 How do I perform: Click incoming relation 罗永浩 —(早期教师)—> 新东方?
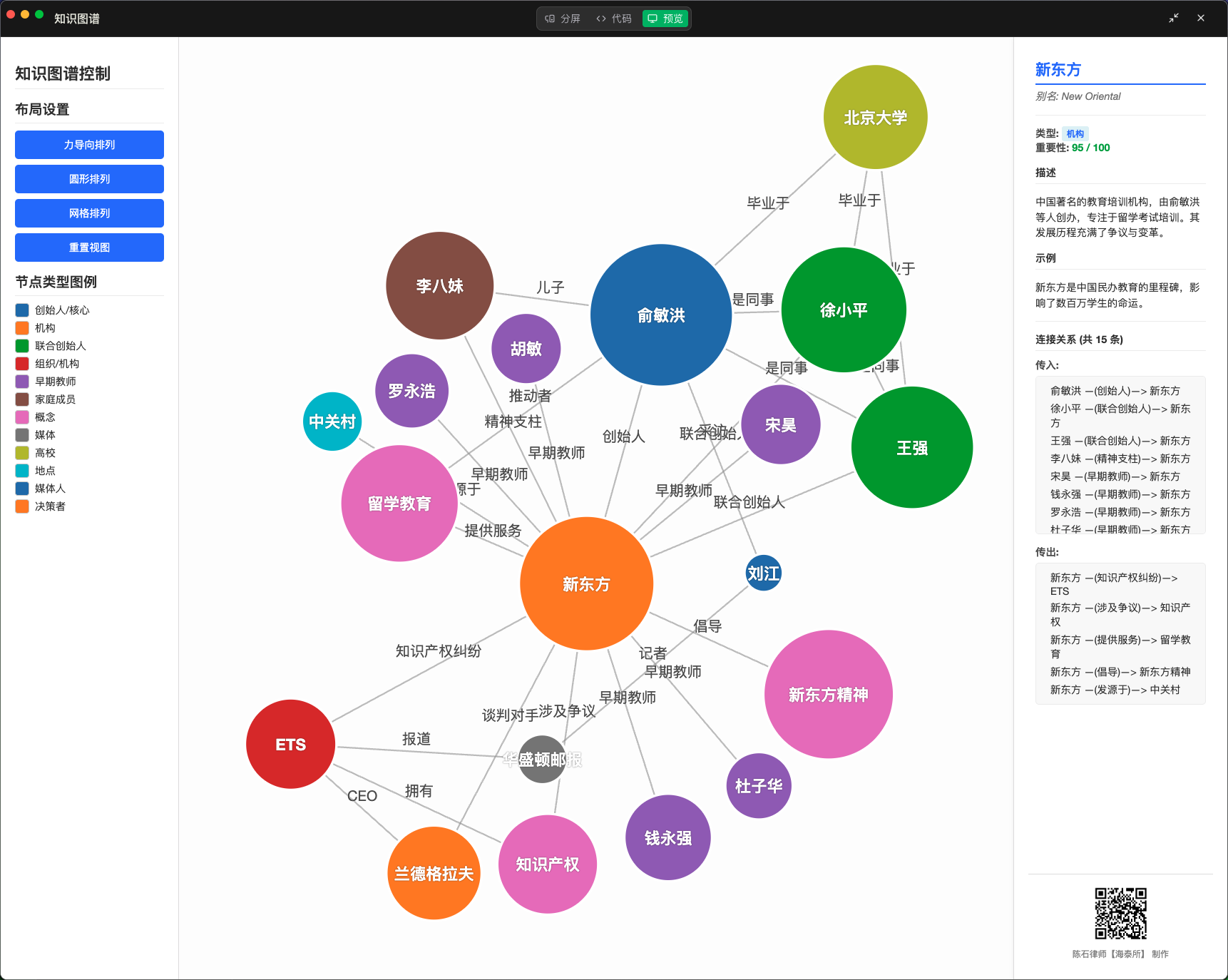pyautogui.click(x=1120, y=512)
